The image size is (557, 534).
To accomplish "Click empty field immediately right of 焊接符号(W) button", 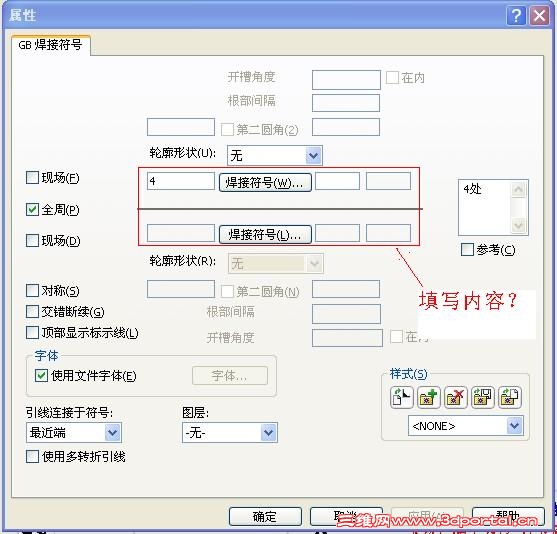I will click(337, 181).
